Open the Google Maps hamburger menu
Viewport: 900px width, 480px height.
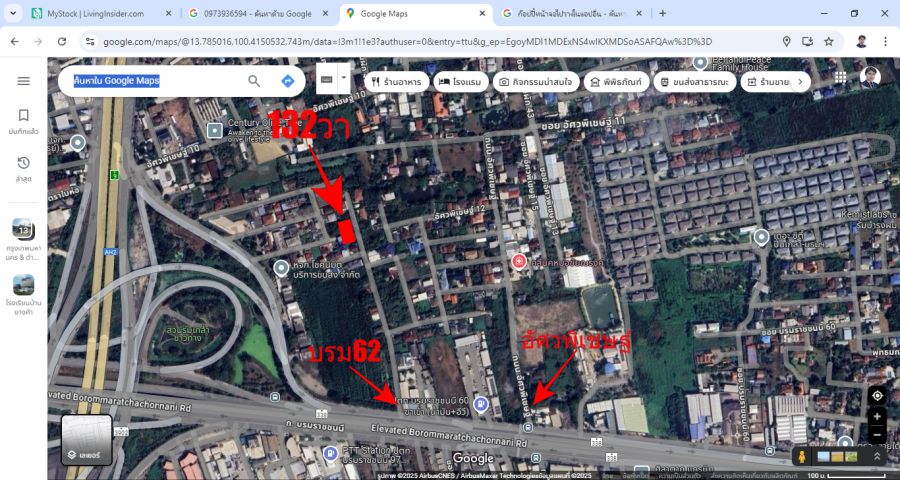[23, 81]
